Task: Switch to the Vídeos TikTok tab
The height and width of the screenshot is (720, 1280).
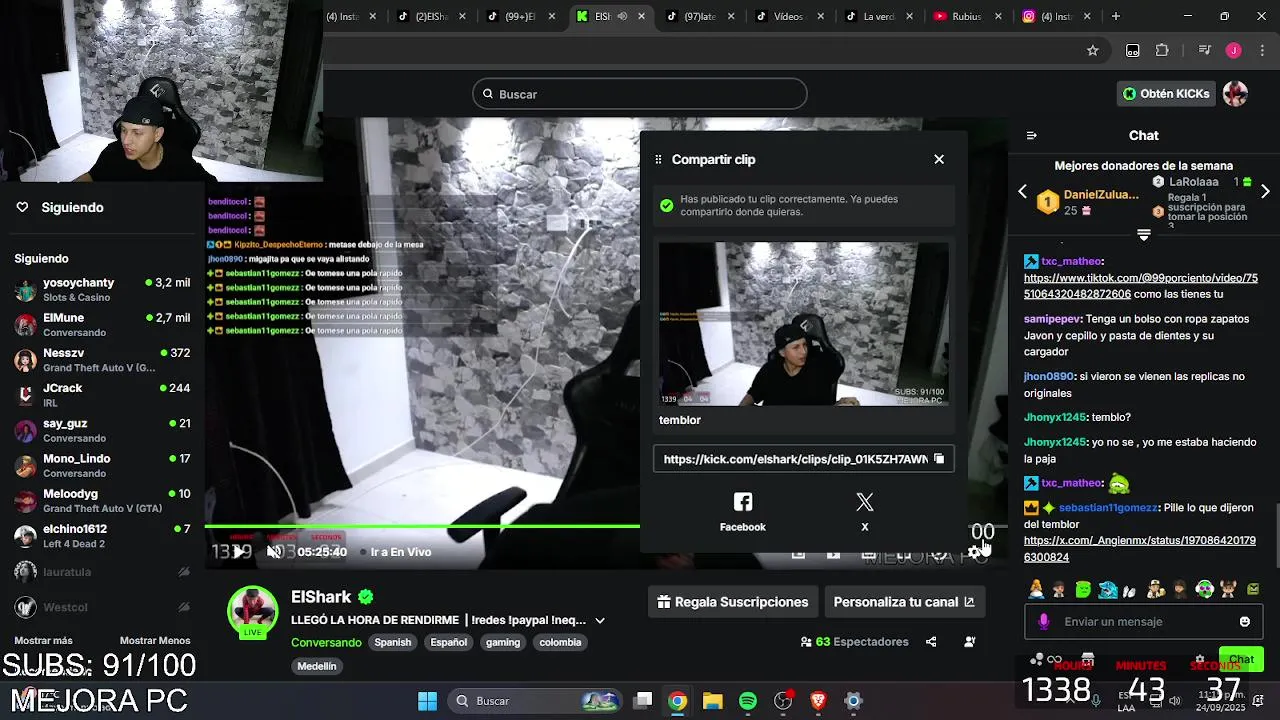Action: 788,16
